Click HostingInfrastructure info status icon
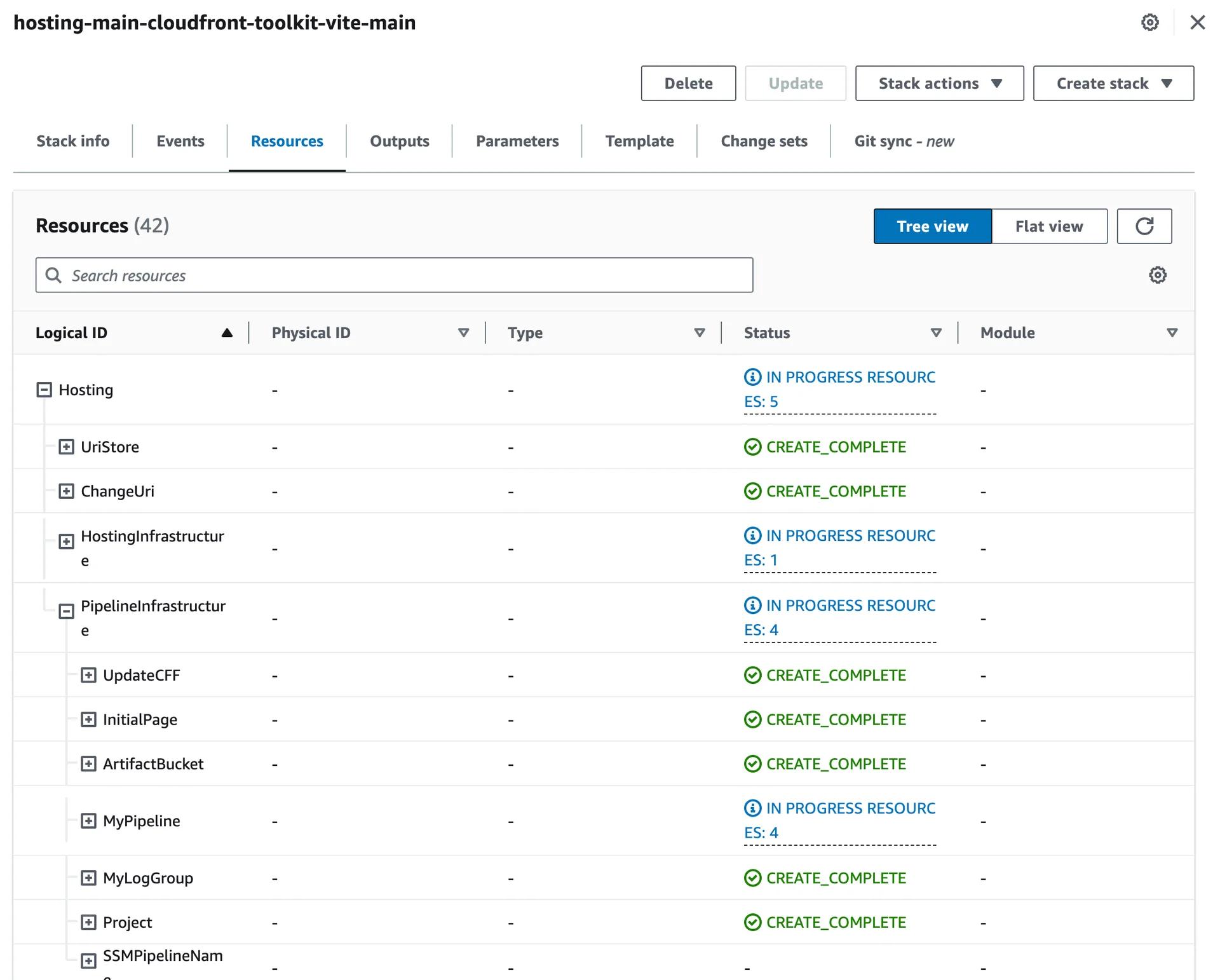The width and height of the screenshot is (1220, 980). pos(752,535)
